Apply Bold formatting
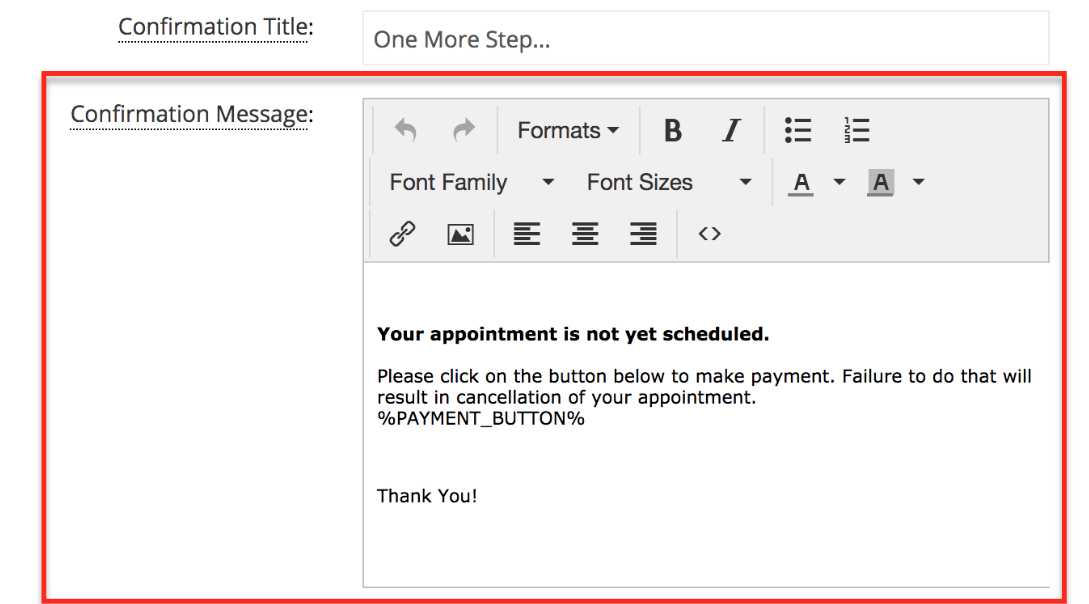Screen dimensions: 1089x604 (x=672, y=130)
